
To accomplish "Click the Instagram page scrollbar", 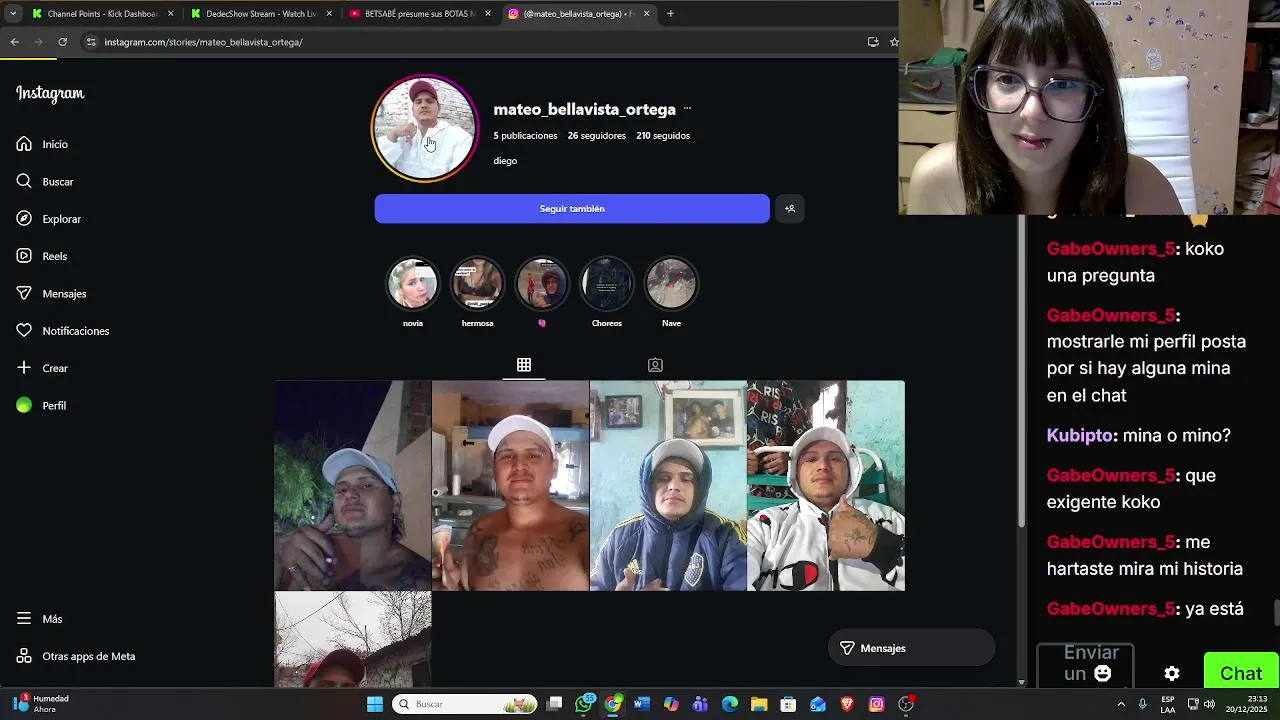I will tap(1020, 370).
